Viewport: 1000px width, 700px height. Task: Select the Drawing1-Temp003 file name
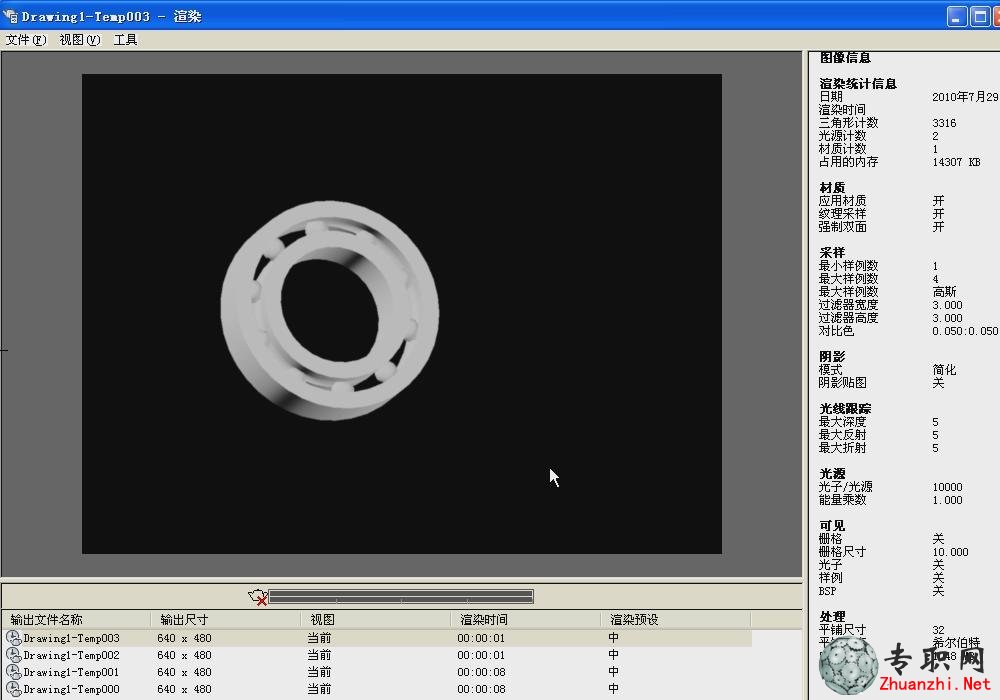[x=71, y=638]
